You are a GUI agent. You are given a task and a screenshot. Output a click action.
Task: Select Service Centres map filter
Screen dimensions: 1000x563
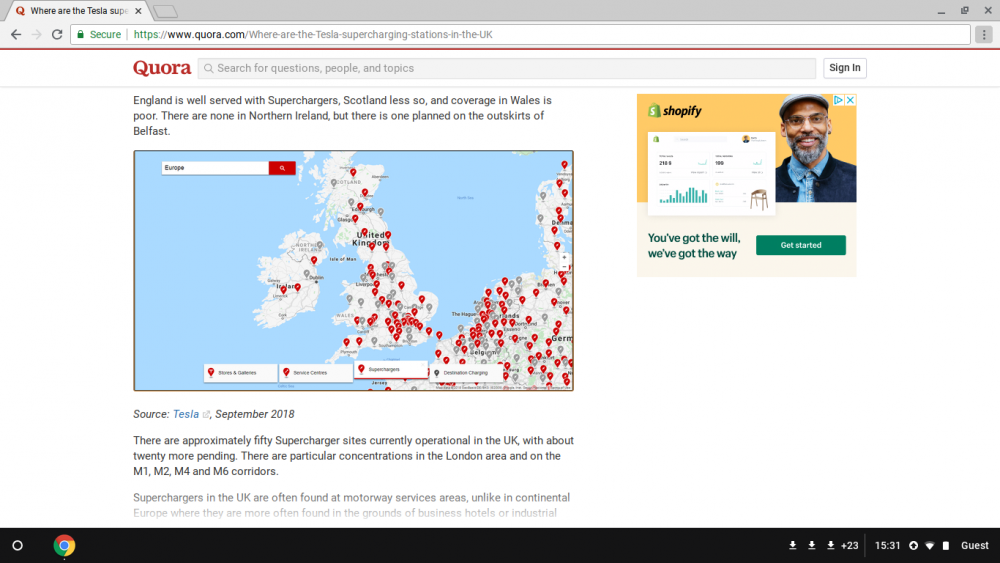316,372
